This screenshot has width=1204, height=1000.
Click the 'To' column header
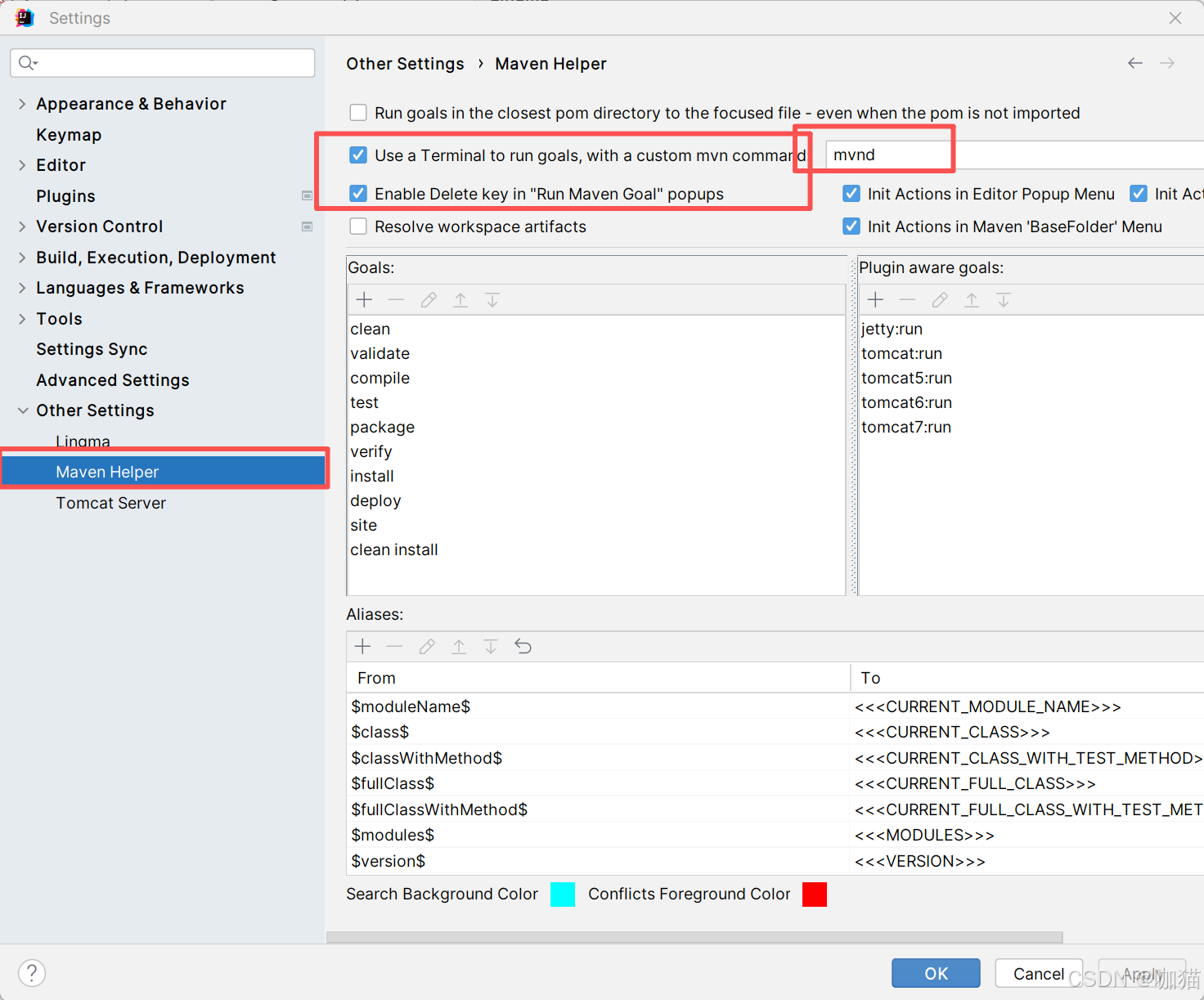click(1027, 678)
